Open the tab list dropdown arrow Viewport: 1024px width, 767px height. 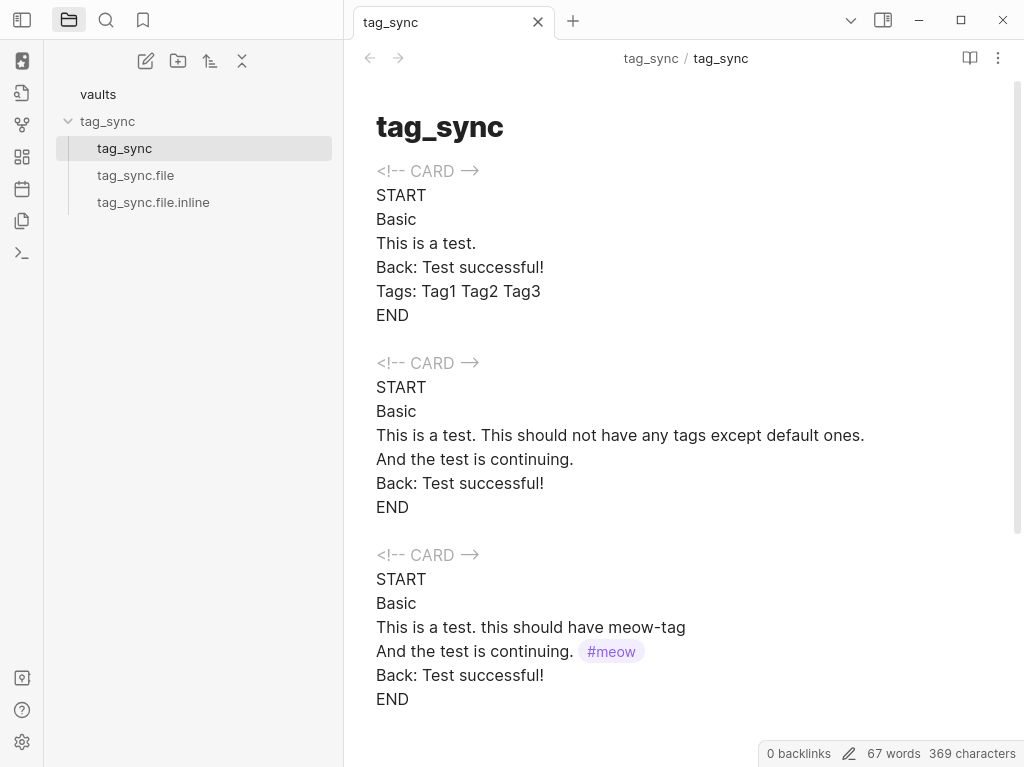851,20
